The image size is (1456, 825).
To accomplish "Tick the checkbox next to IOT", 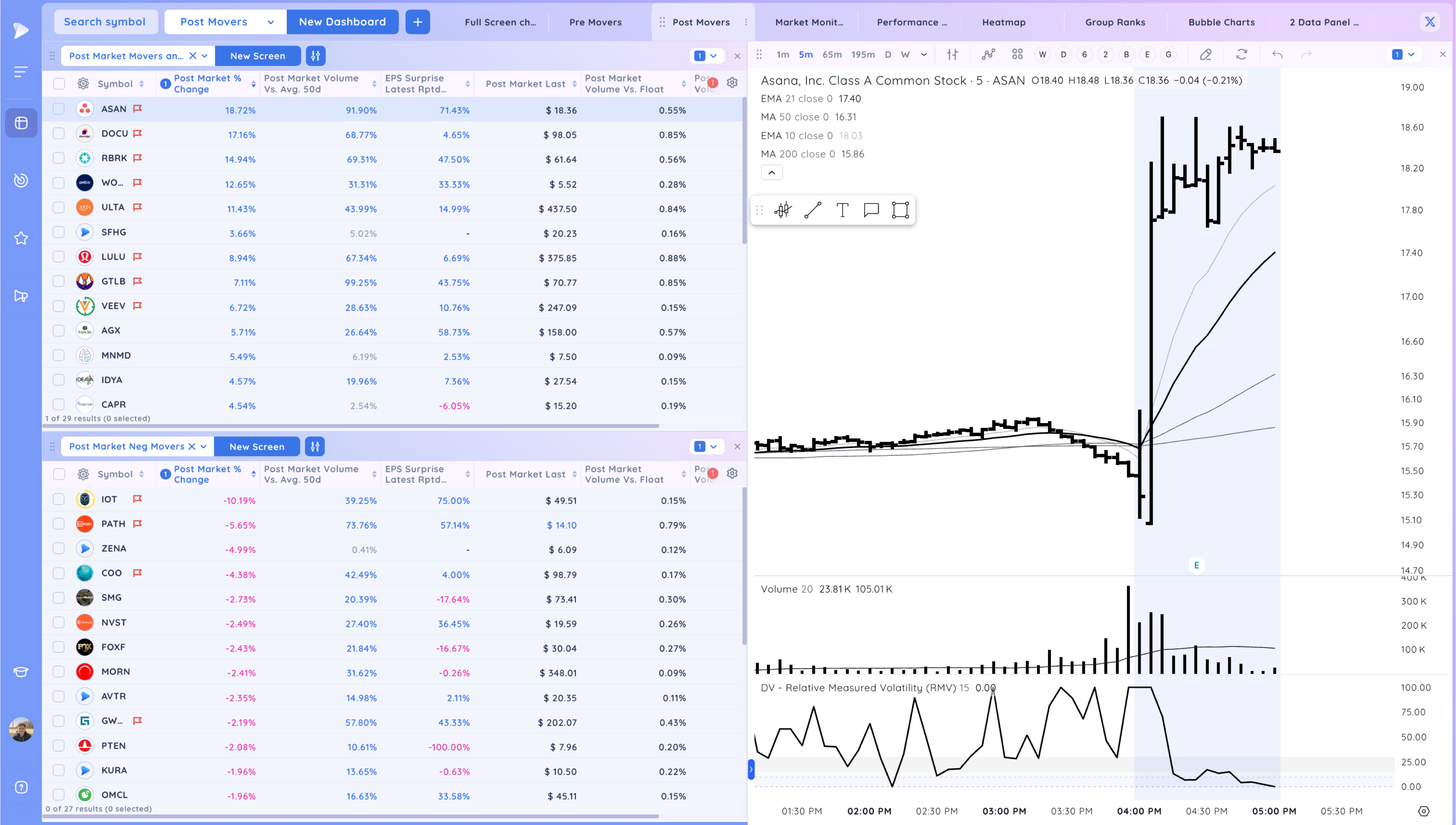I will (59, 499).
